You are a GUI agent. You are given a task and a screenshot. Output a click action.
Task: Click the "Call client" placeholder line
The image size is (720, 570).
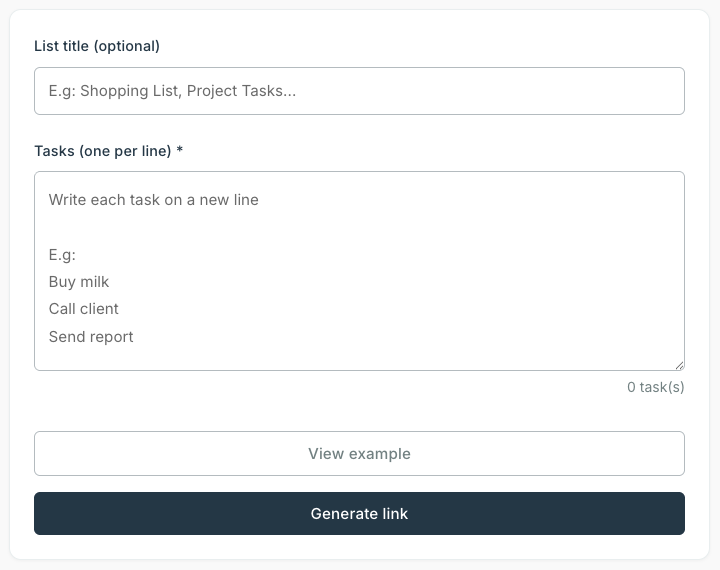pos(84,309)
